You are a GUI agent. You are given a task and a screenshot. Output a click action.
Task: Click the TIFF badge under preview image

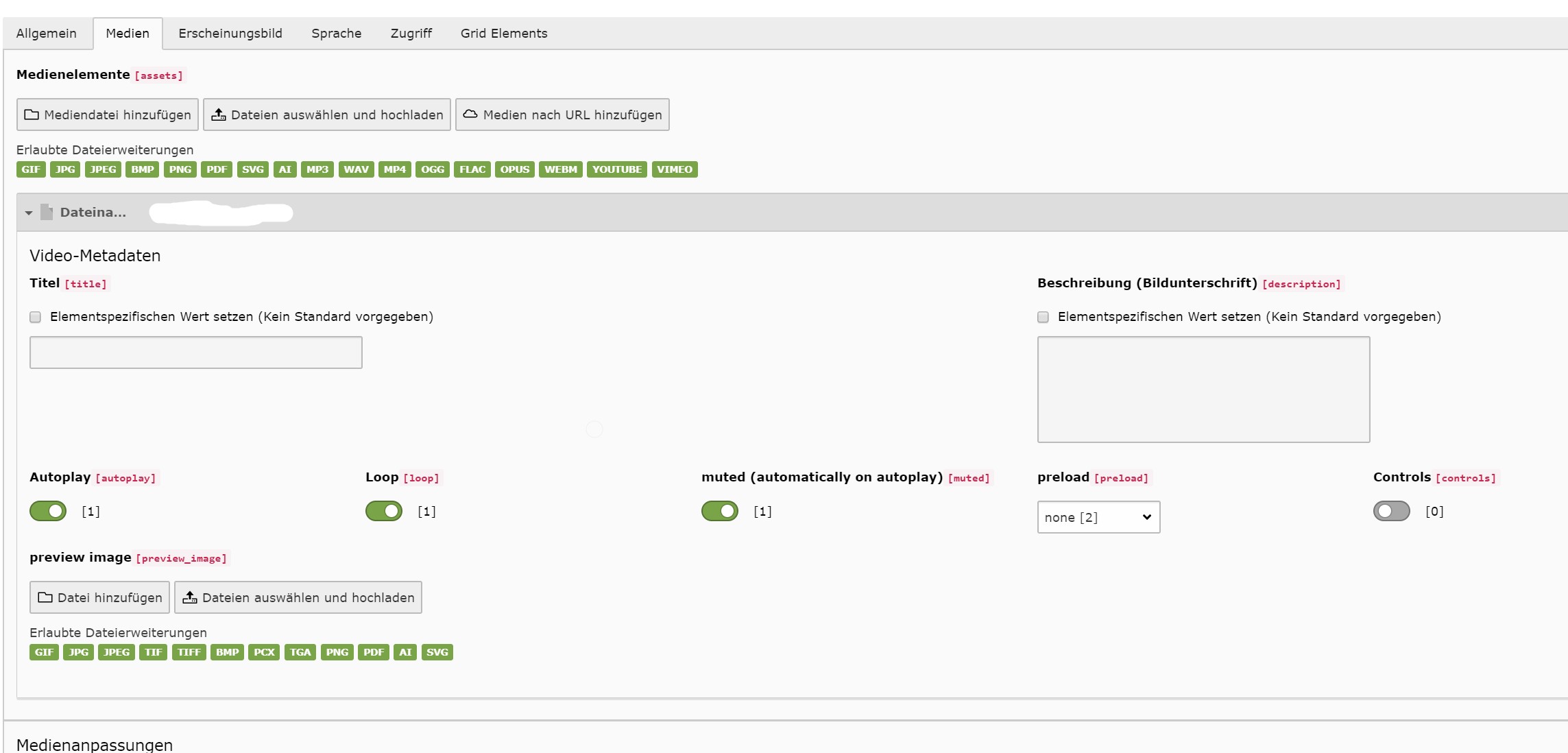[189, 652]
